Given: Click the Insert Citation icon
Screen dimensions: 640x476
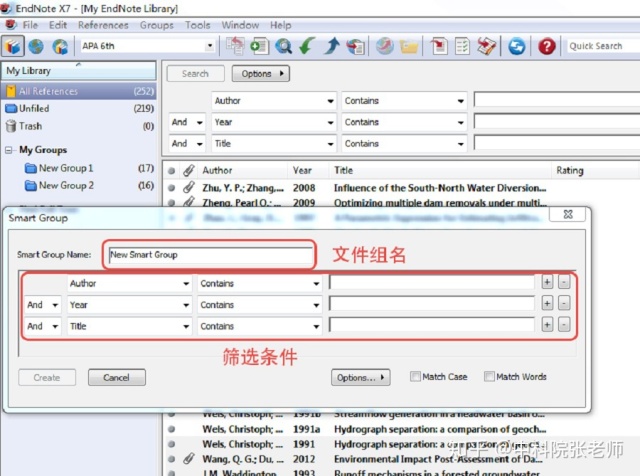Looking at the screenshot, I should 439,46.
